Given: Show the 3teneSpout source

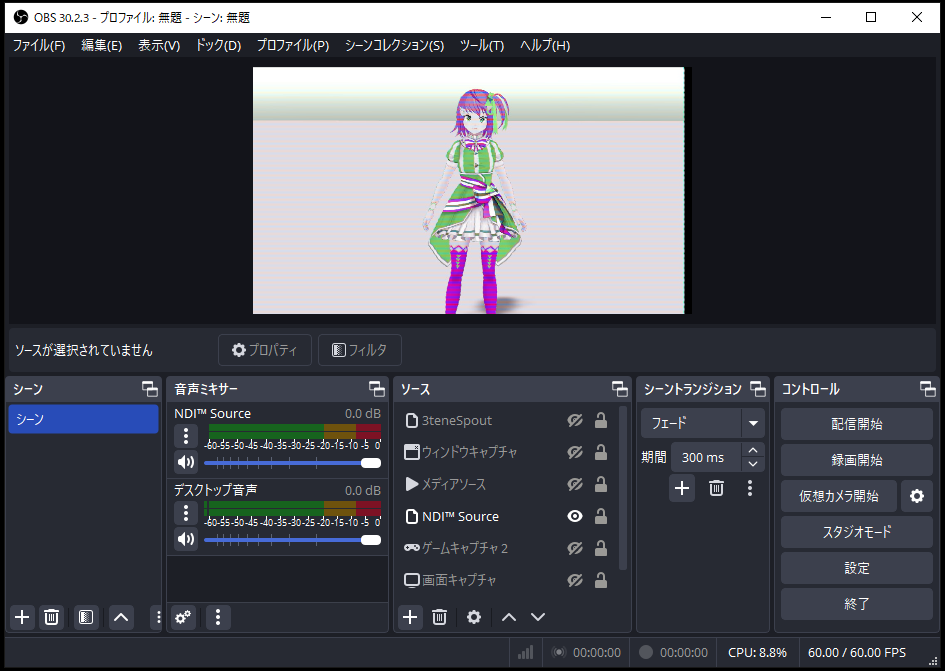Looking at the screenshot, I should 575,420.
